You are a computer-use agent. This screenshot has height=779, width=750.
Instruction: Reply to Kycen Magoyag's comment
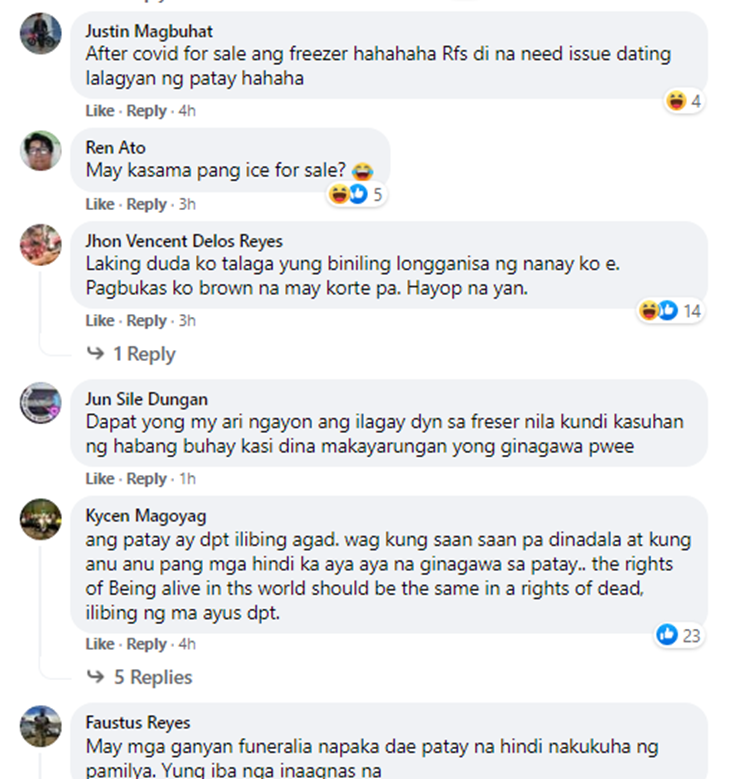point(147,644)
